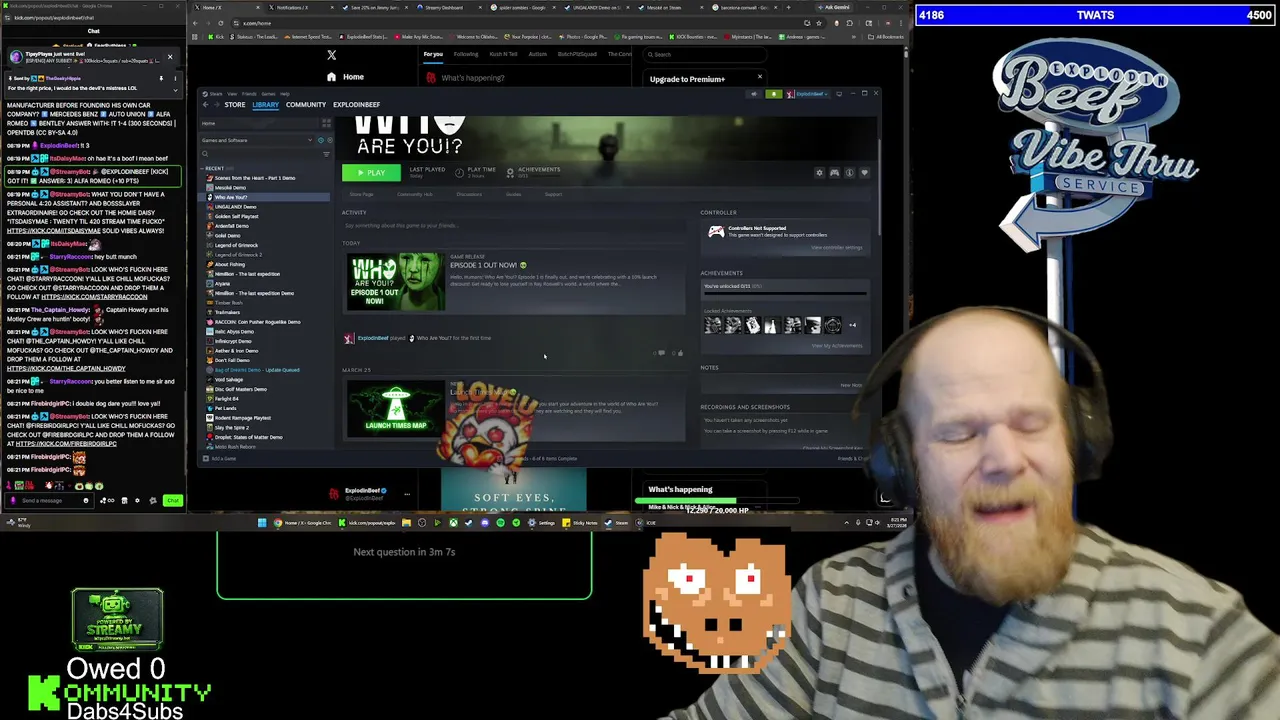Open Store Page link under Play button
1280x720 pixels.
click(x=361, y=194)
